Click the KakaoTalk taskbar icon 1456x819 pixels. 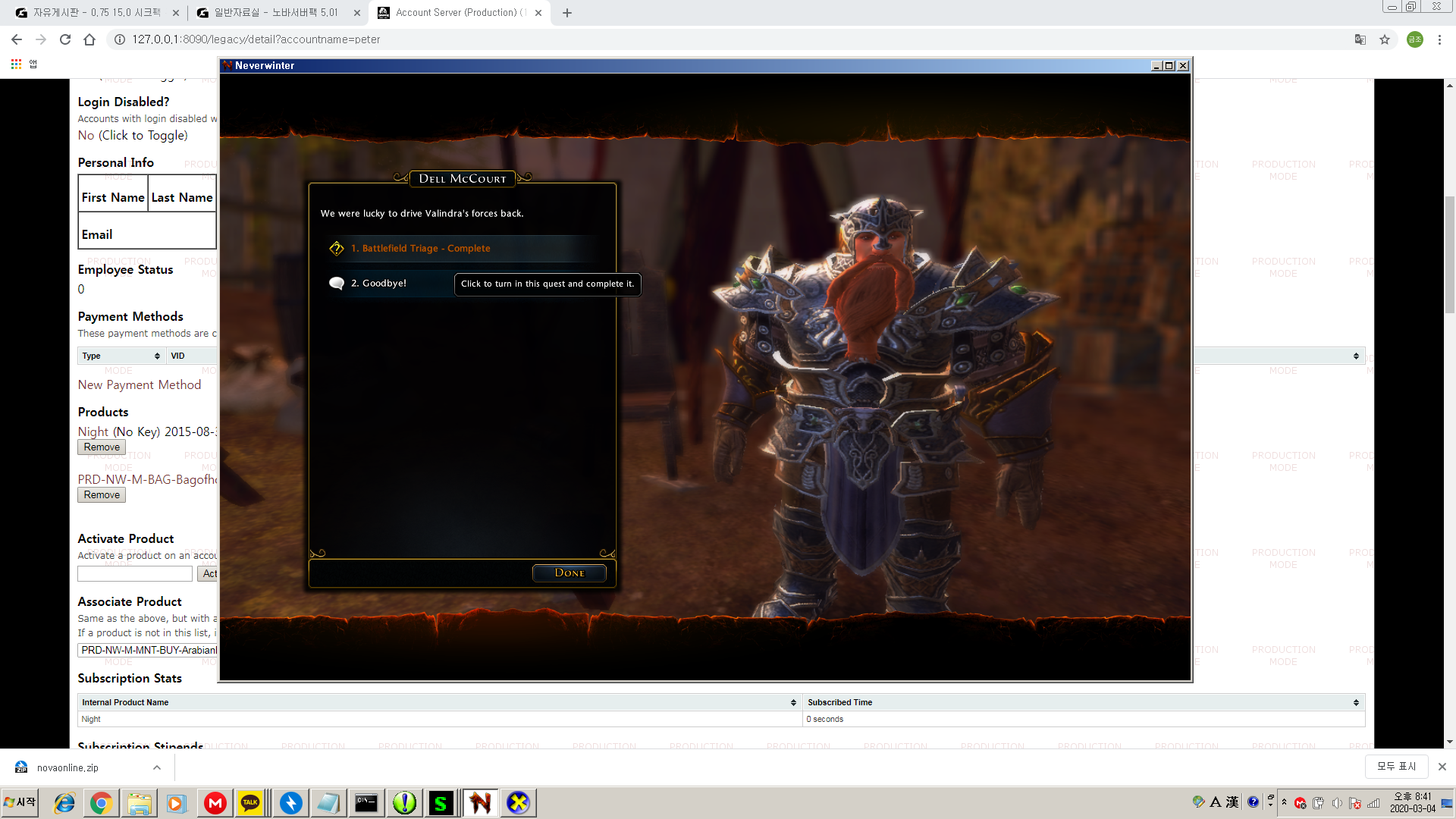coord(250,802)
